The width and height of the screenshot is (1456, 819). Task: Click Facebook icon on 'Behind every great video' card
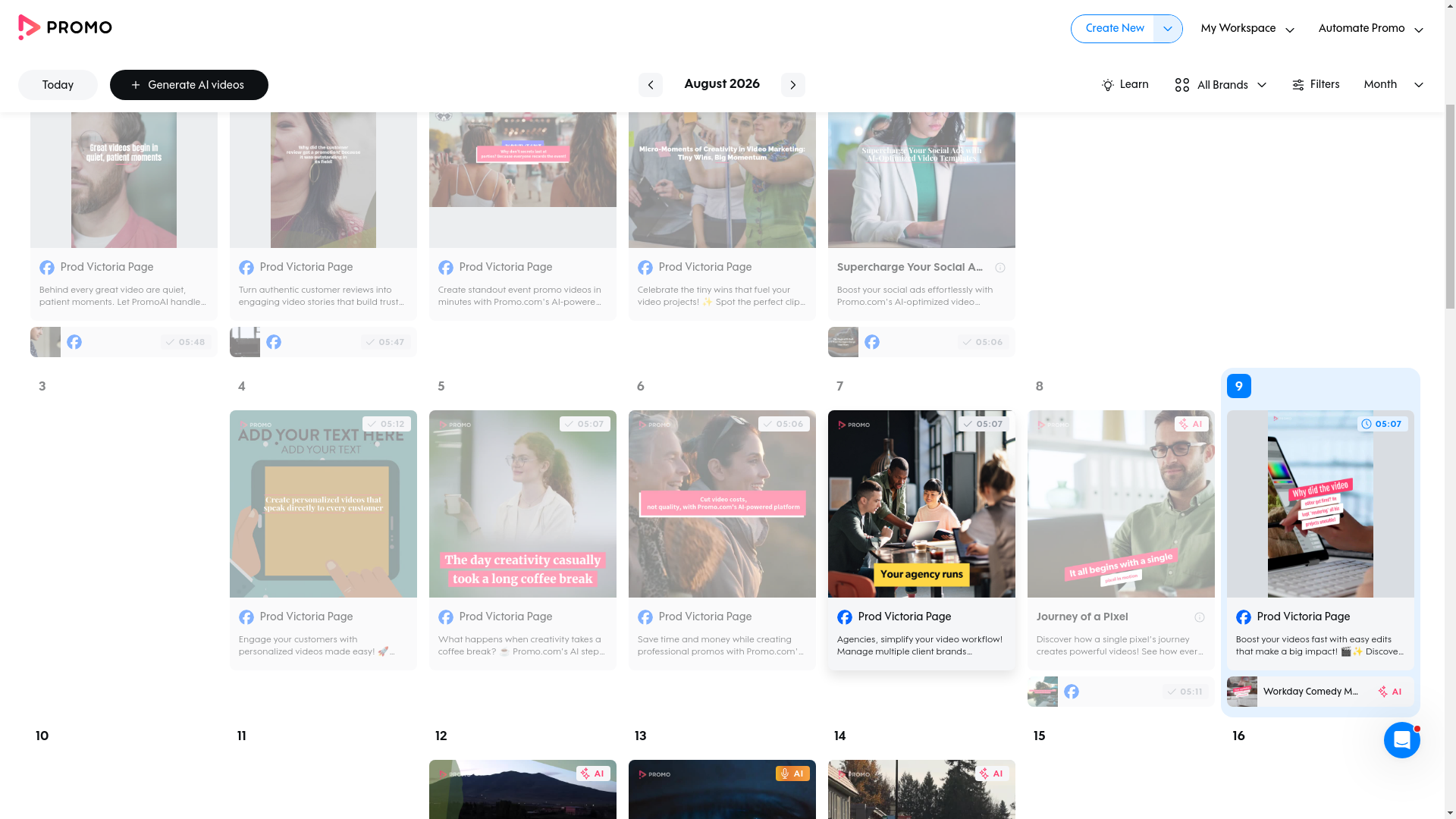[x=47, y=268]
